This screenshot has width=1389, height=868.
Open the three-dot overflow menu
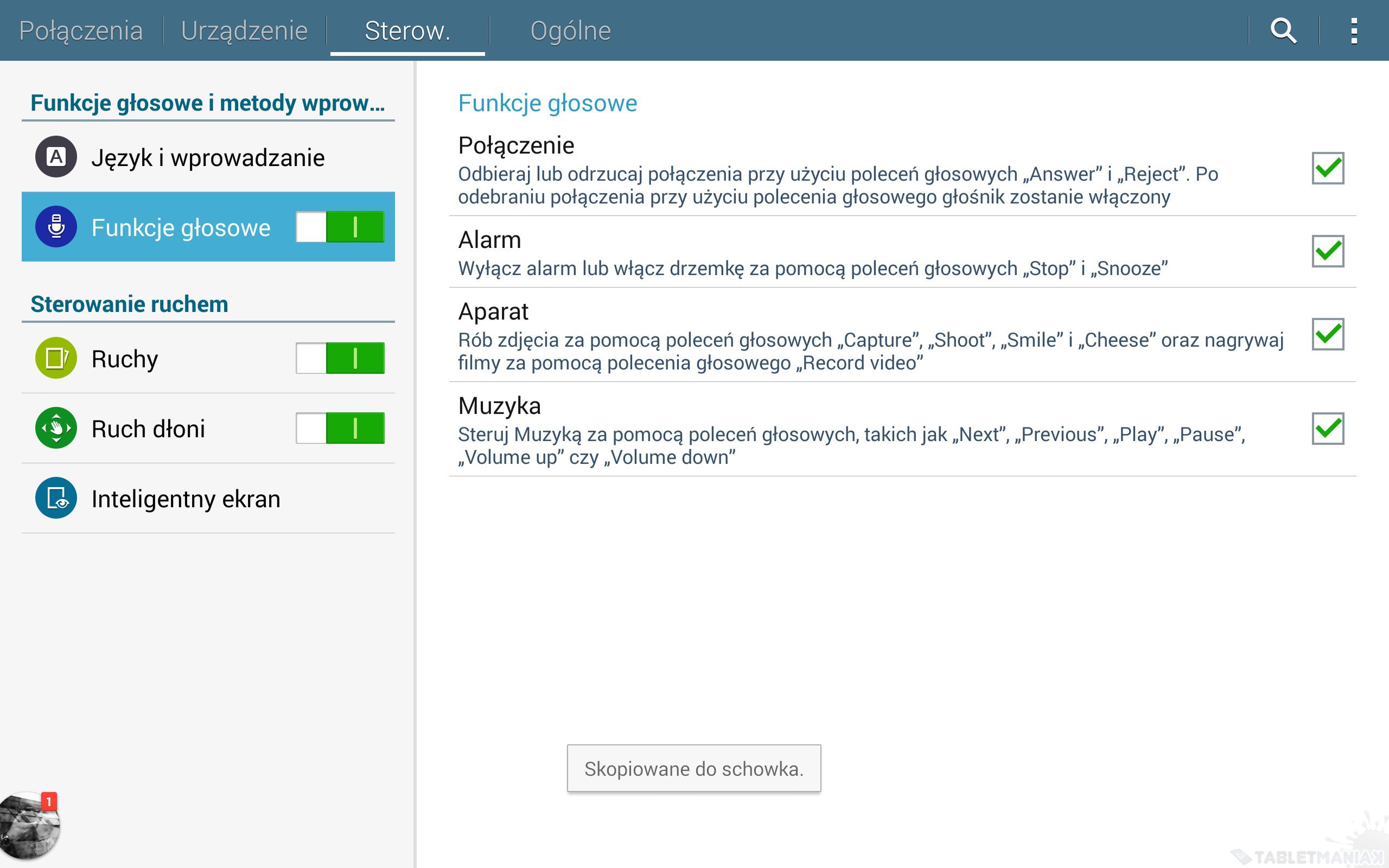pos(1354,30)
